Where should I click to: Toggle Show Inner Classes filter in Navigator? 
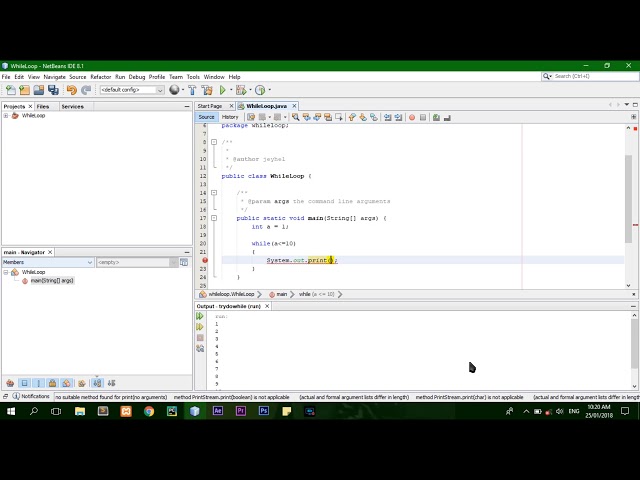tap(67, 383)
